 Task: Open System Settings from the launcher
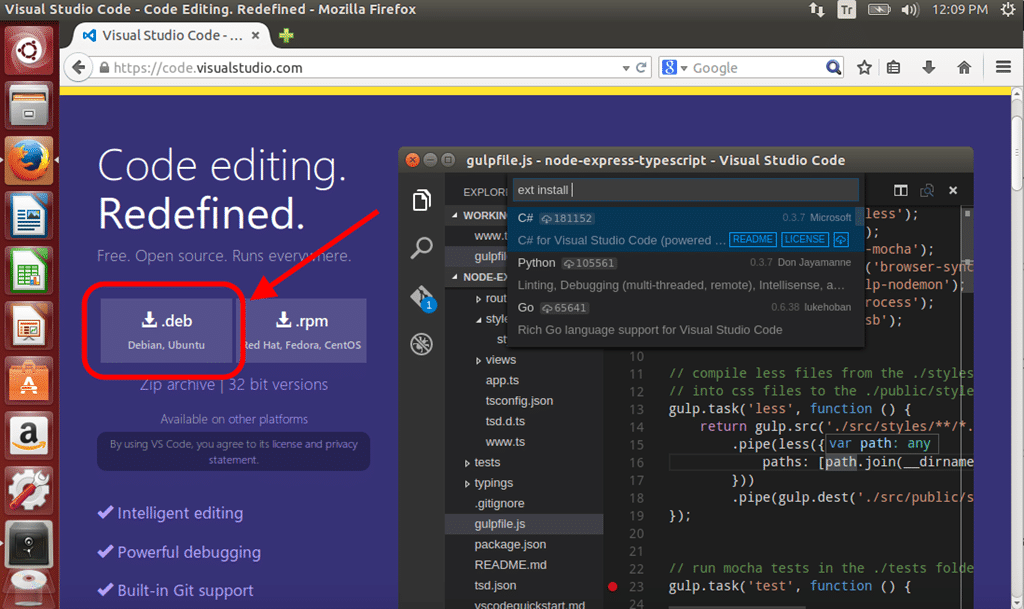tap(28, 490)
